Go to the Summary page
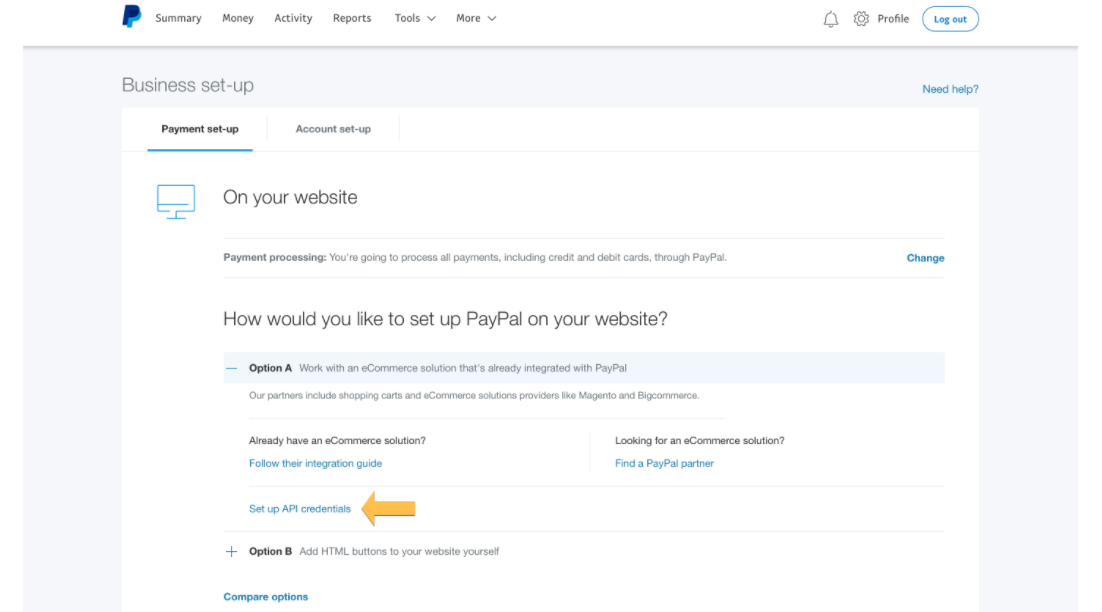The height and width of the screenshot is (612, 1102). point(178,18)
